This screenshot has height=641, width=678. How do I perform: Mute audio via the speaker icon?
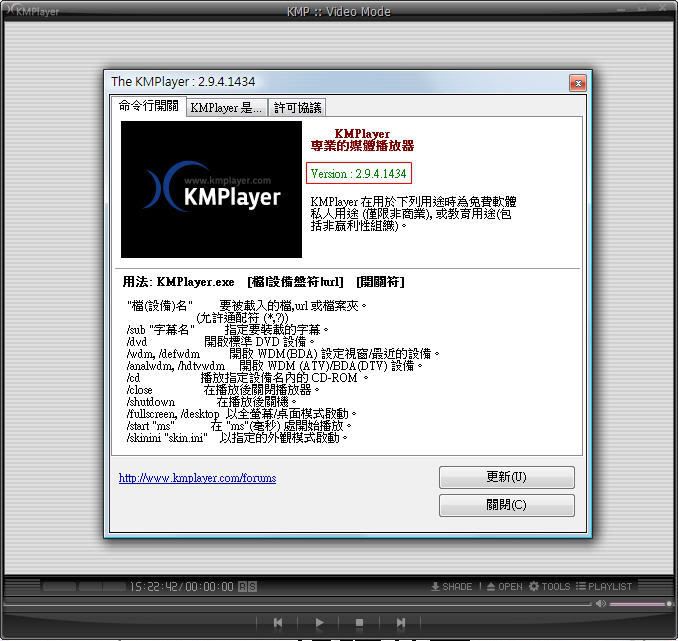tap(600, 603)
